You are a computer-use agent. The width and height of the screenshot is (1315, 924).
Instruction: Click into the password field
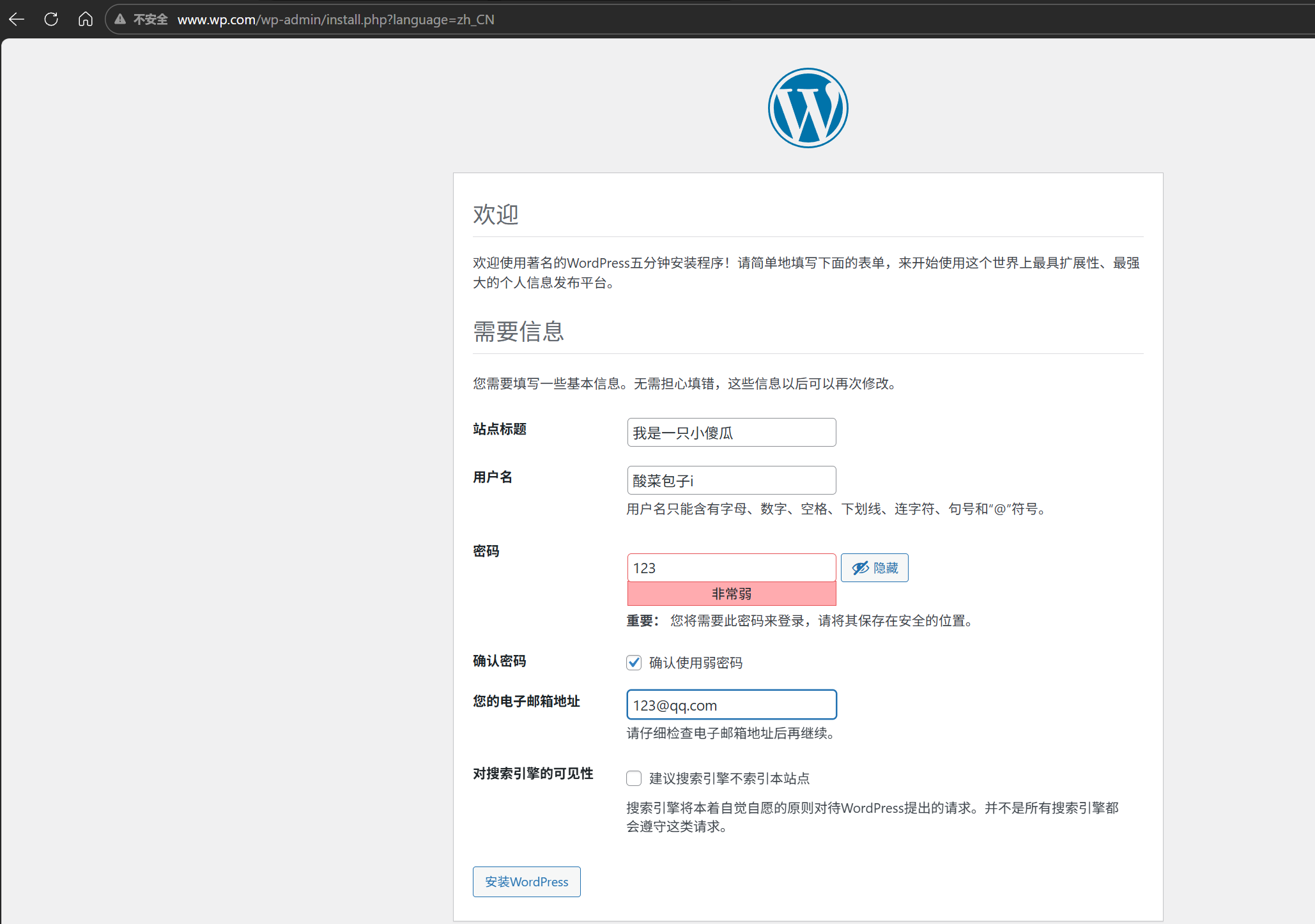(x=731, y=568)
